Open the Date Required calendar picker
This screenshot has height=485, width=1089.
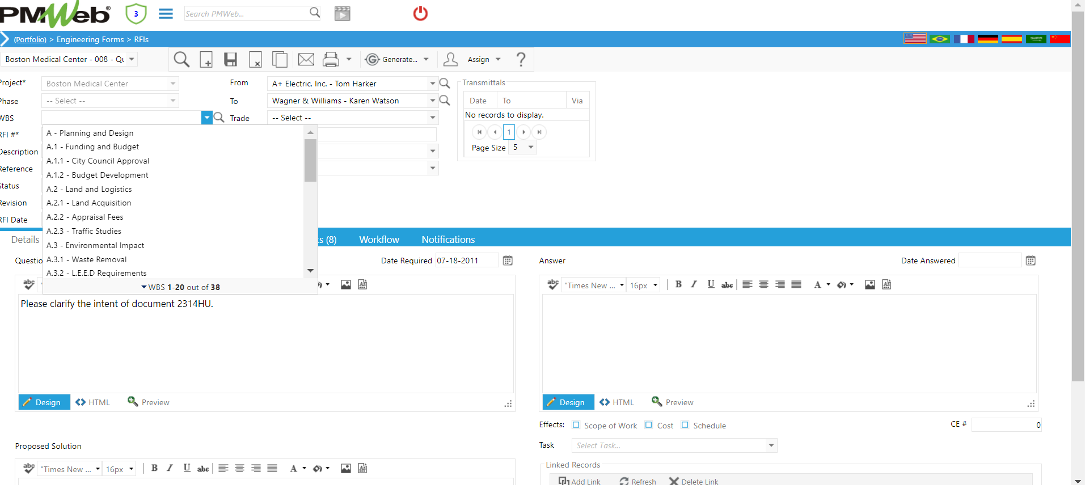pyautogui.click(x=508, y=261)
